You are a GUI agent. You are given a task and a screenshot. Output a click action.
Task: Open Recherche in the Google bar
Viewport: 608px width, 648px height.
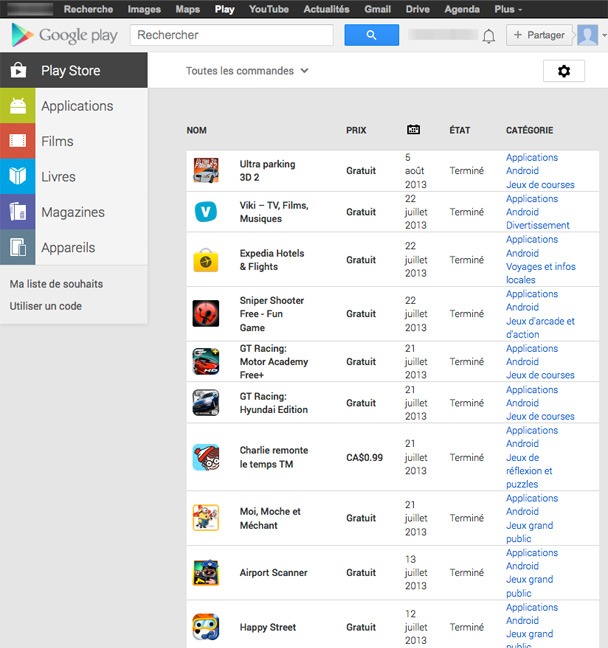(88, 9)
